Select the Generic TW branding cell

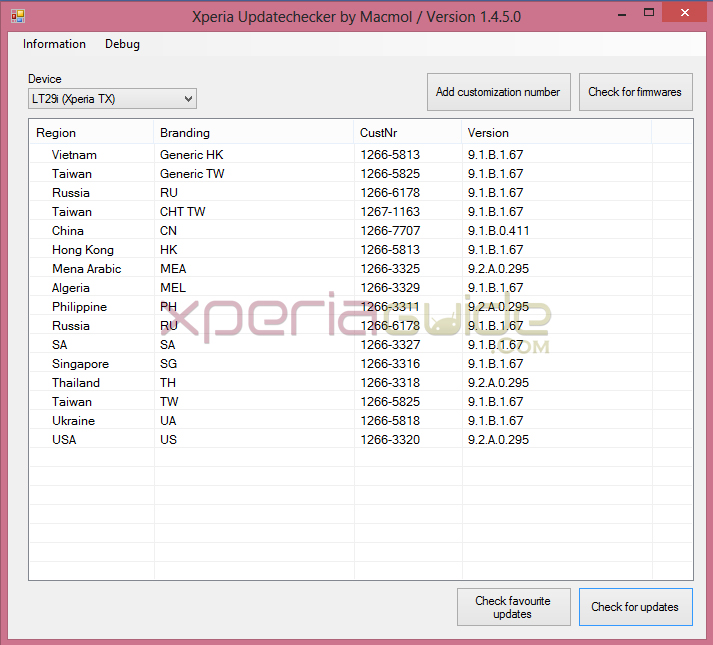(192, 174)
